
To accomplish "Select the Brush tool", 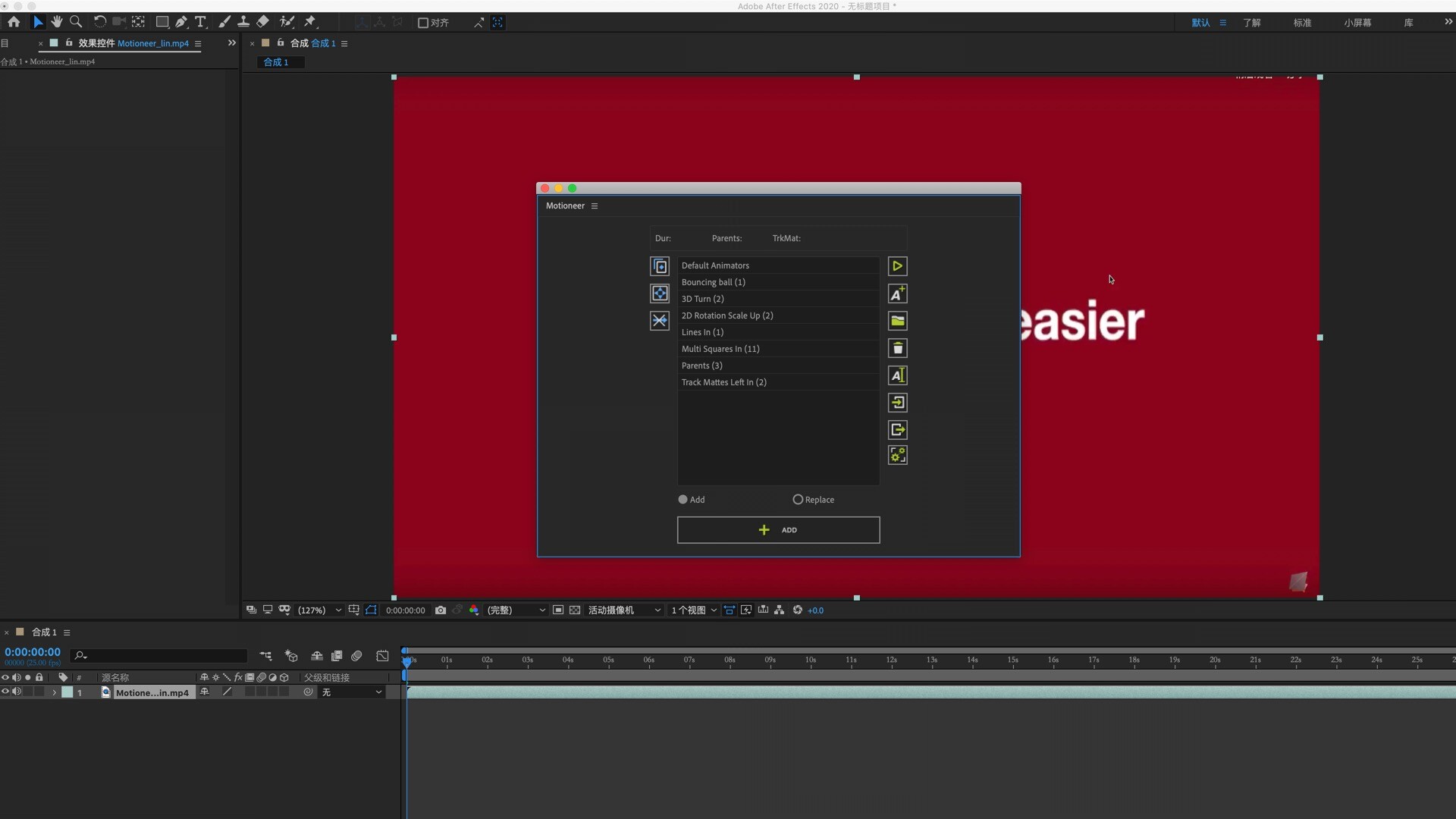I will coord(224,22).
